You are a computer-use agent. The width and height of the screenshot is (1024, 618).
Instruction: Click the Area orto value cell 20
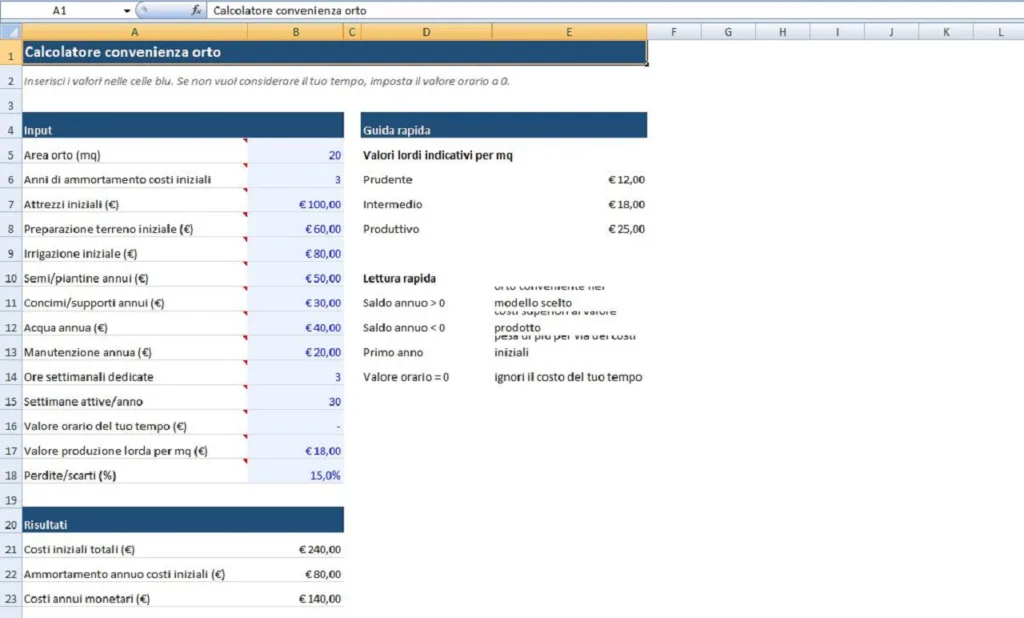tap(295, 155)
